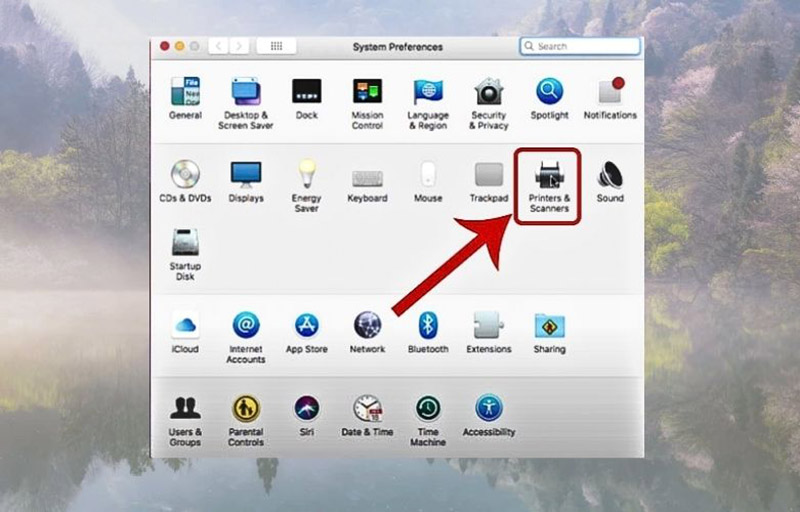The image size is (800, 512).
Task: Click the Show All grid button
Action: pos(277,46)
